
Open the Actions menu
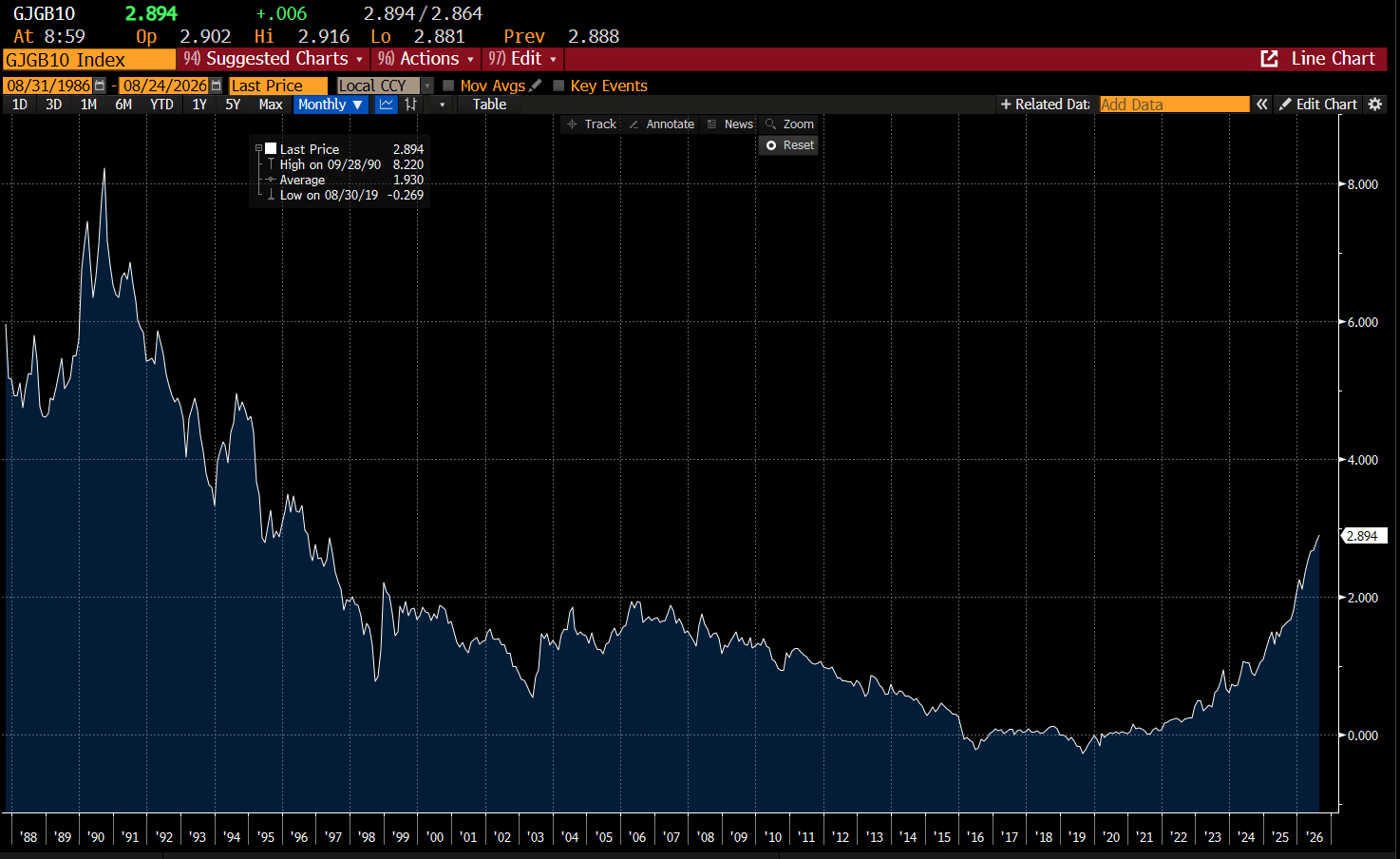426,59
